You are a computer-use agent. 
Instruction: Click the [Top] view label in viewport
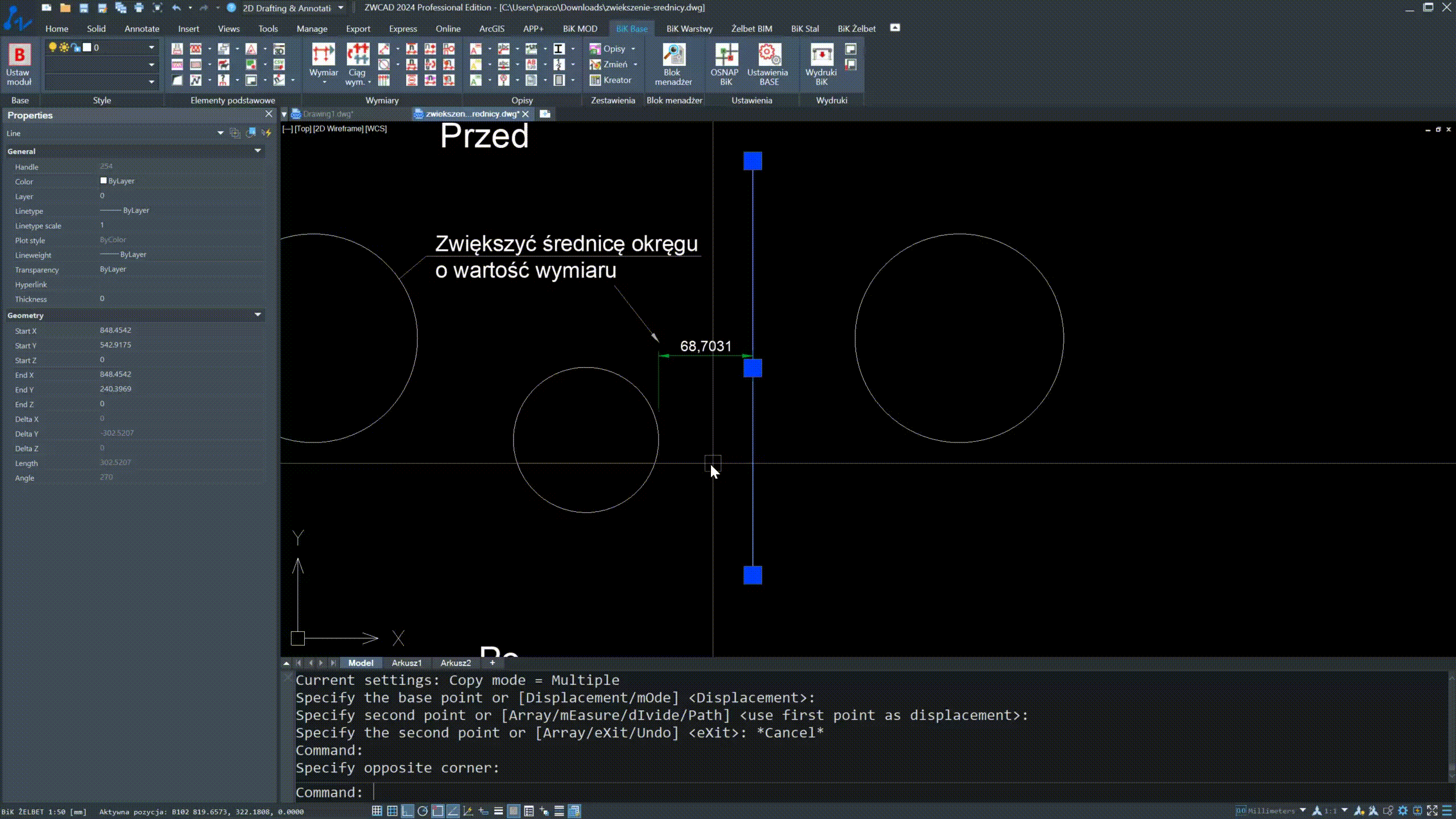pos(303,129)
